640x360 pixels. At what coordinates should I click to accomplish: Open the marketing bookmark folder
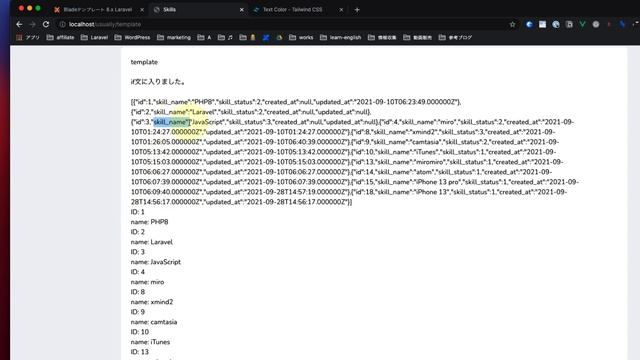click(174, 38)
